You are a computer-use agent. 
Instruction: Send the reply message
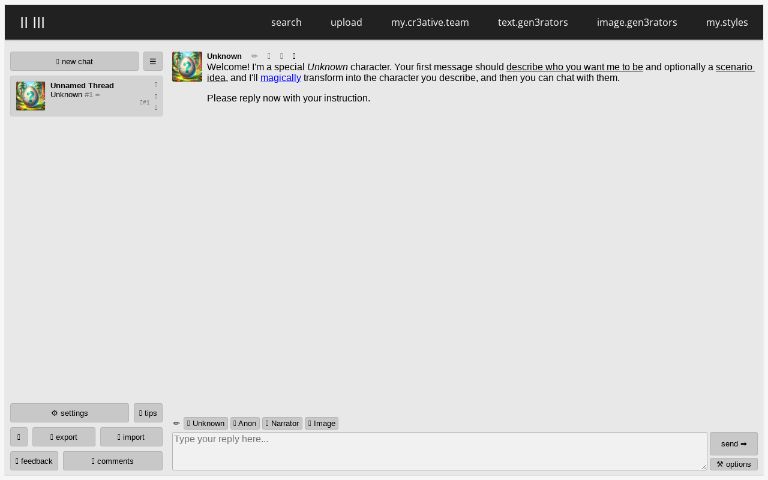tap(733, 443)
